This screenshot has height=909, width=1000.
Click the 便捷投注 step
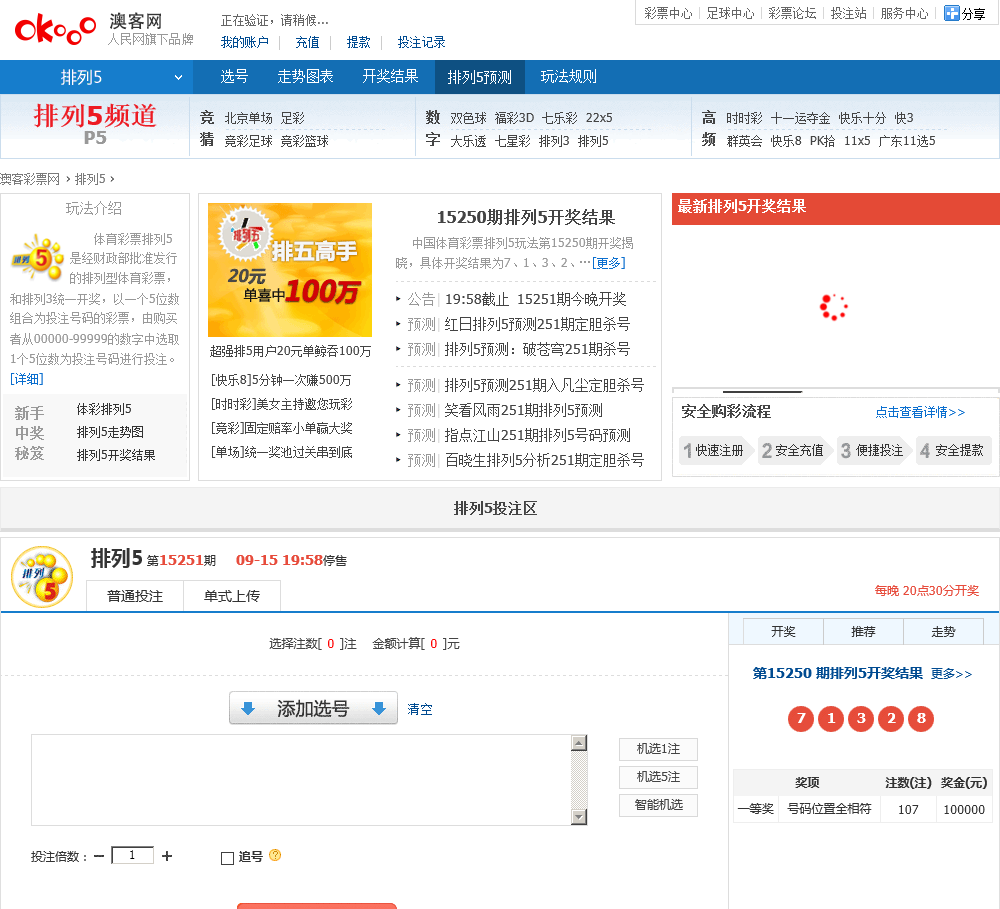[872, 450]
